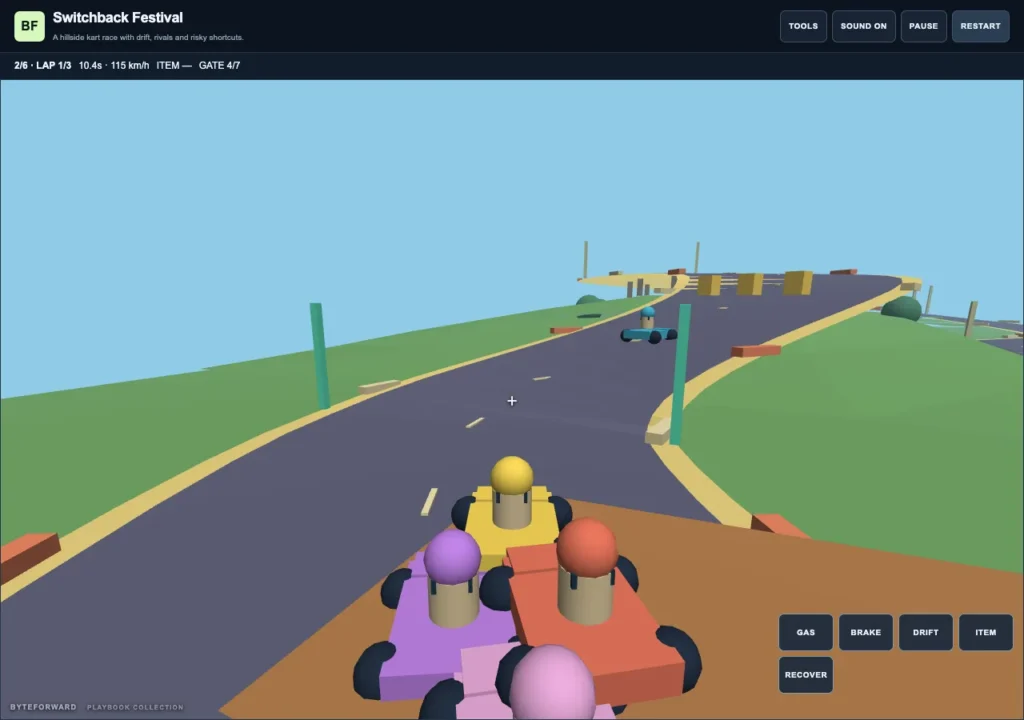The height and width of the screenshot is (720, 1024).
Task: Click the "ITEM —" status text
Action: point(174,65)
